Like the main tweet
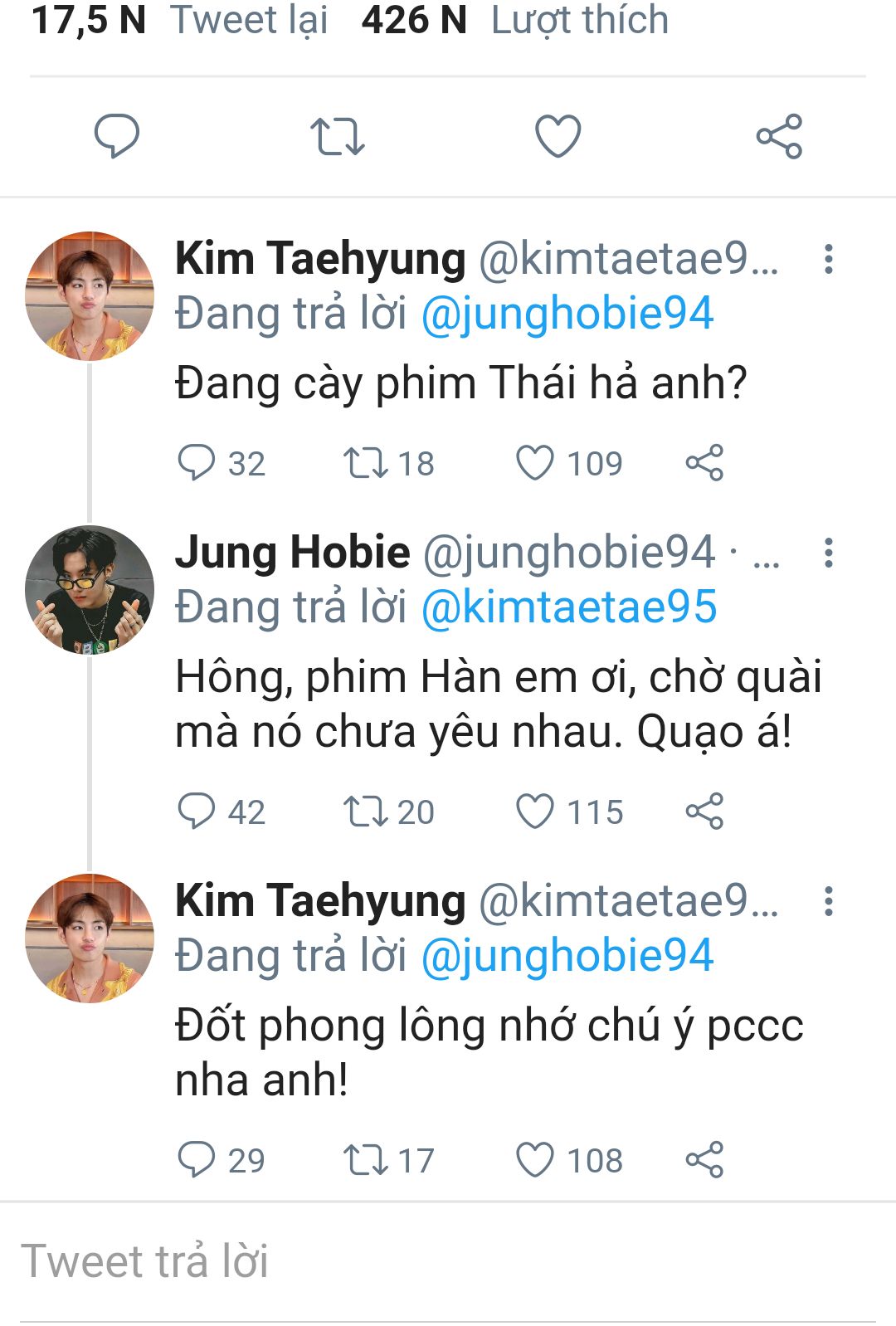 [558, 136]
